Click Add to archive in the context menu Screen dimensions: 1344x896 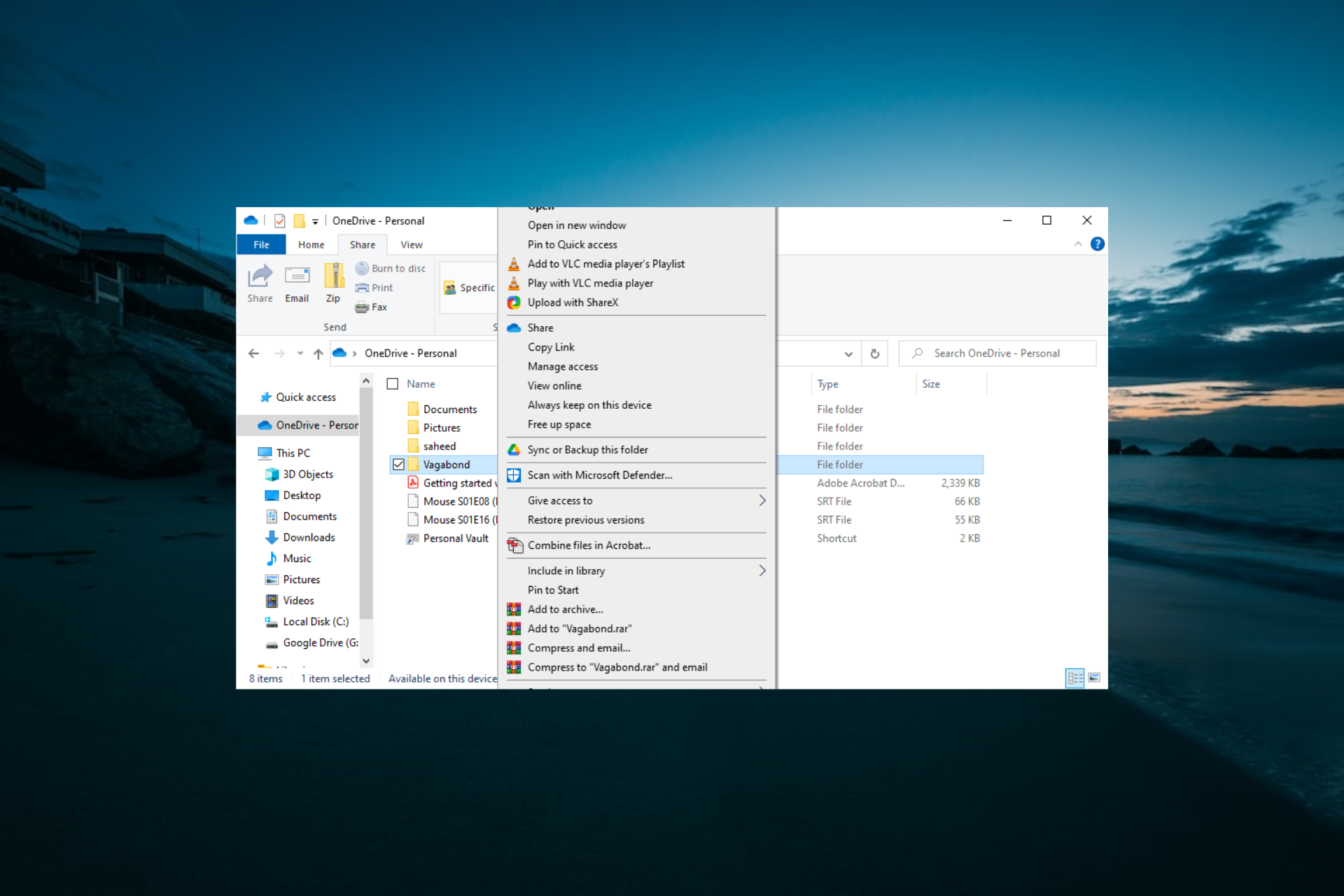coord(565,610)
